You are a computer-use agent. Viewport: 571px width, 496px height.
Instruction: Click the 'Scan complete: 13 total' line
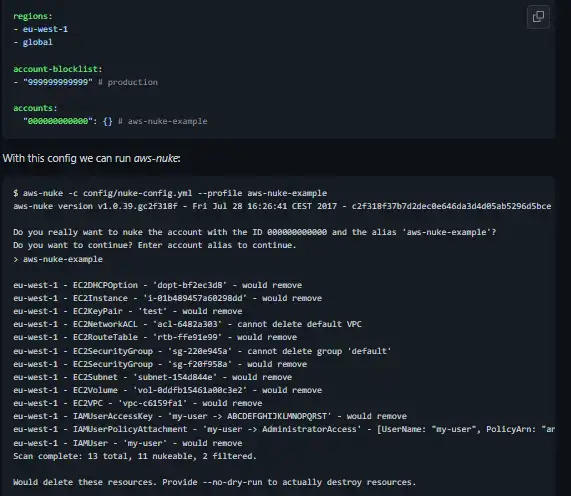tap(135, 456)
